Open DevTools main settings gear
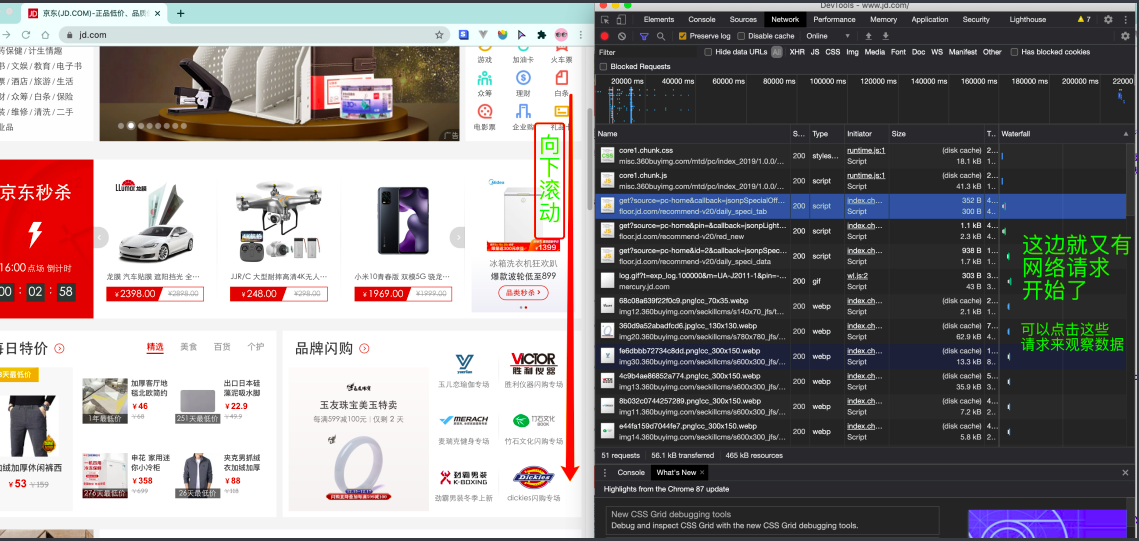 (x=1108, y=20)
